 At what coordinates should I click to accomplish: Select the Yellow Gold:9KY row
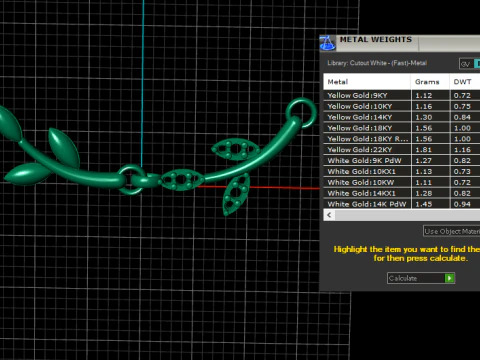click(402, 95)
